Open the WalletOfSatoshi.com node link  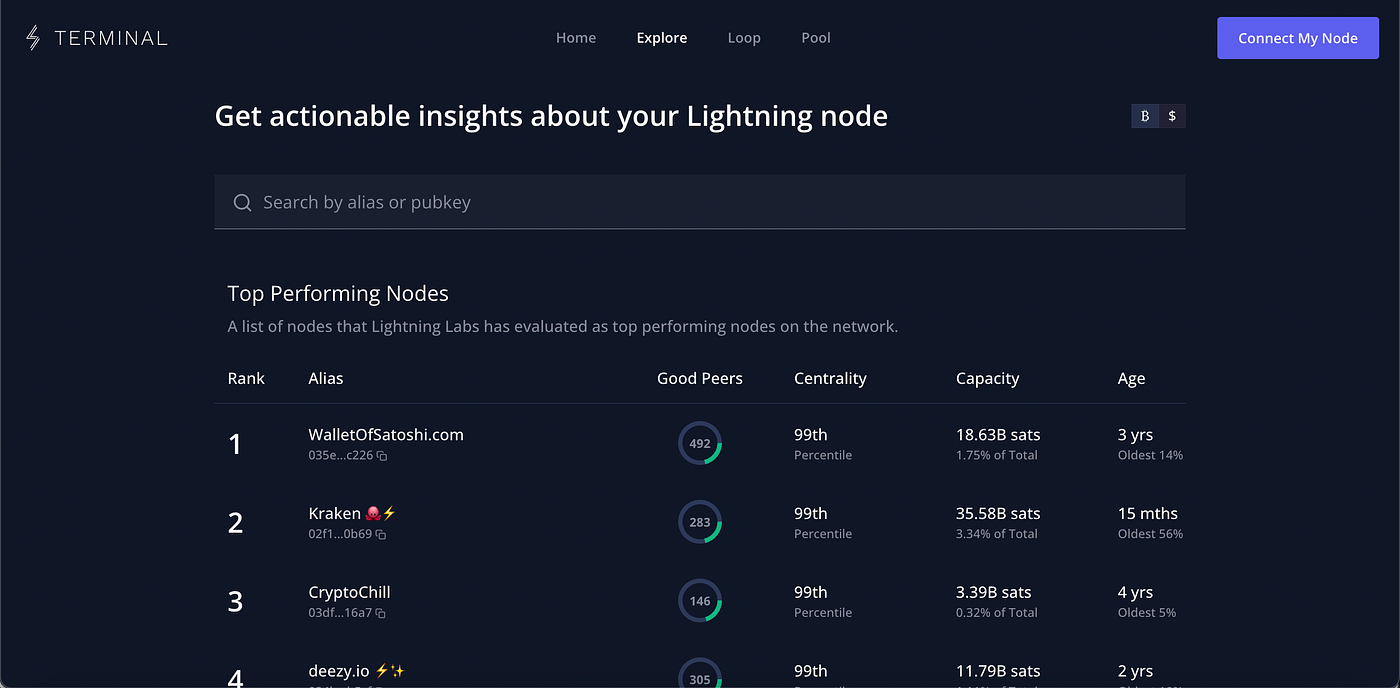click(x=386, y=435)
